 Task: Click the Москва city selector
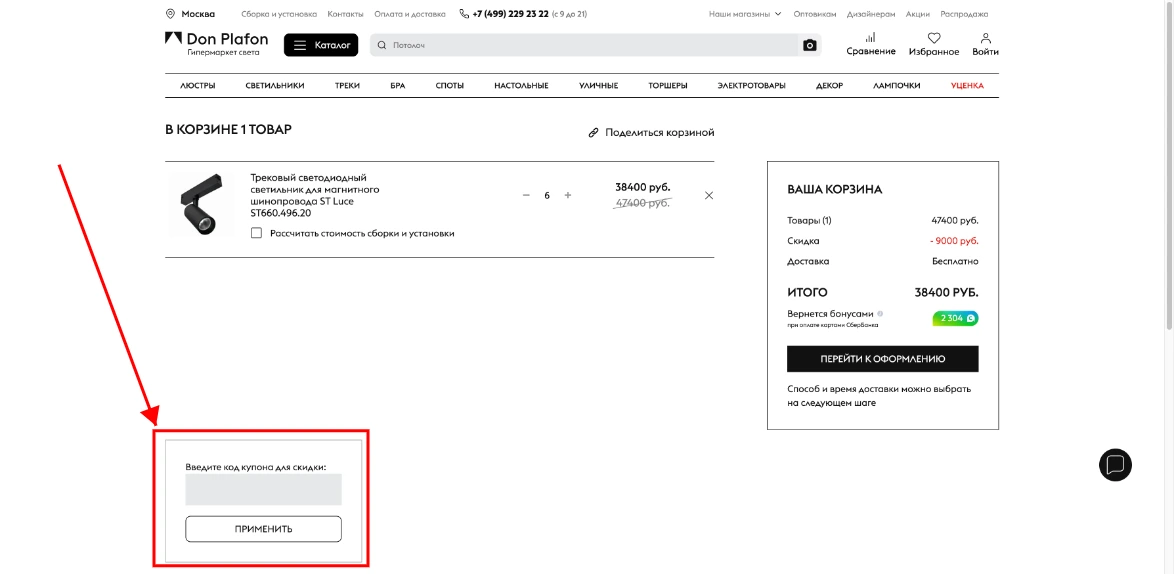[x=198, y=13]
